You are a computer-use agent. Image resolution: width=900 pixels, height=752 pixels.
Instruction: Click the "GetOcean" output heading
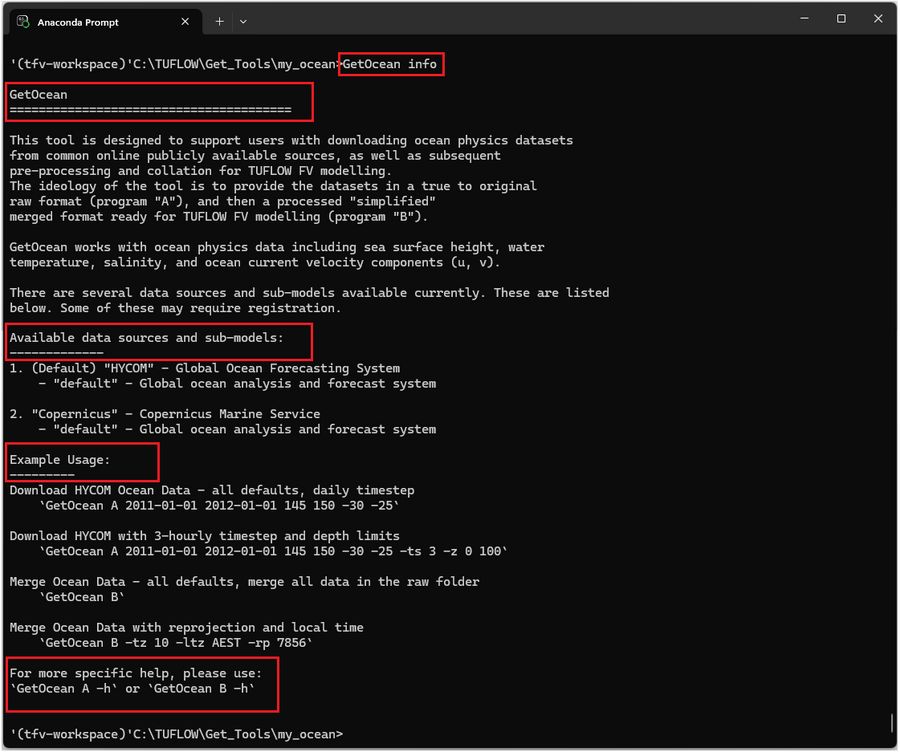click(38, 95)
